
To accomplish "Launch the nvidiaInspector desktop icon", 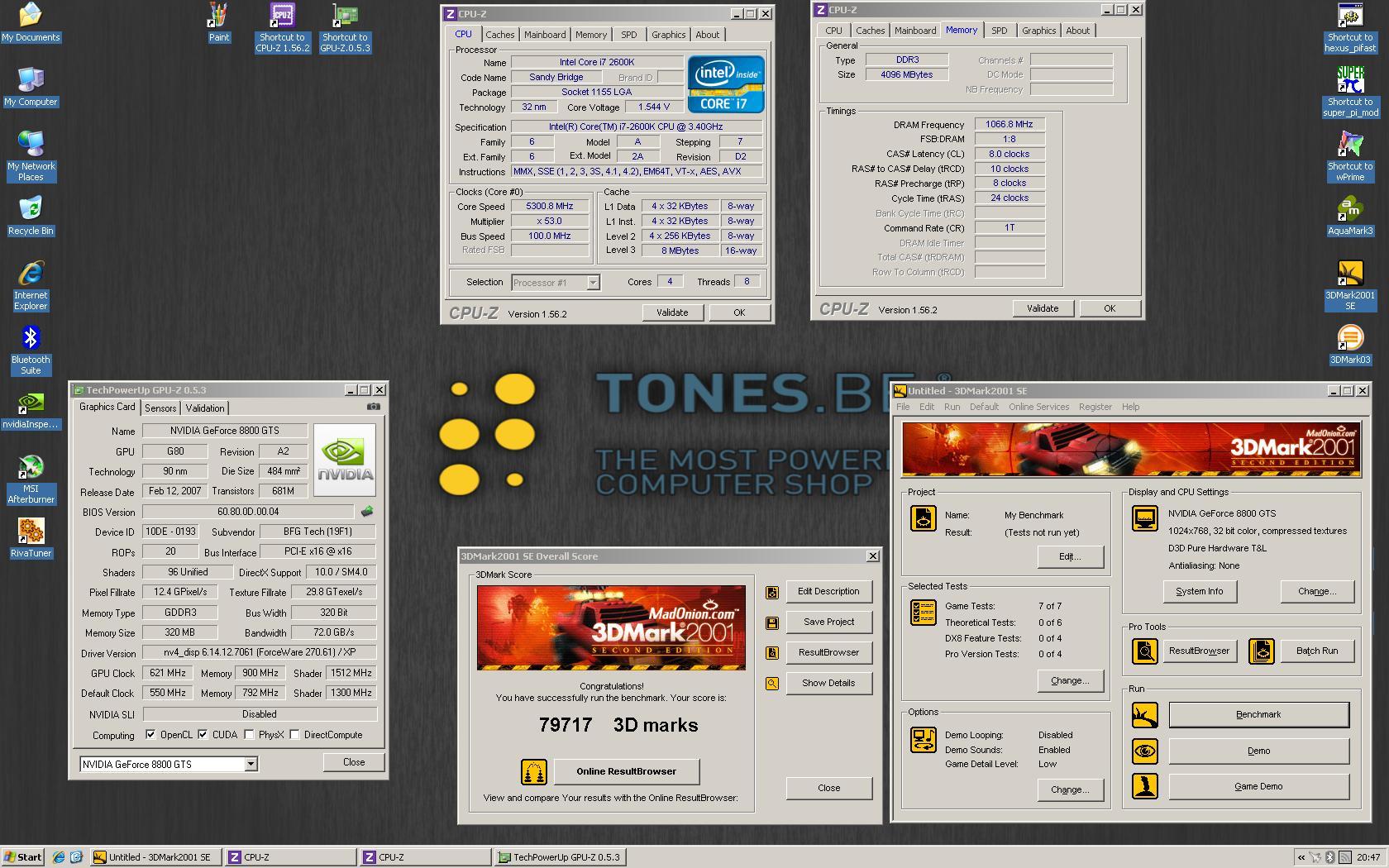I will (31, 410).
